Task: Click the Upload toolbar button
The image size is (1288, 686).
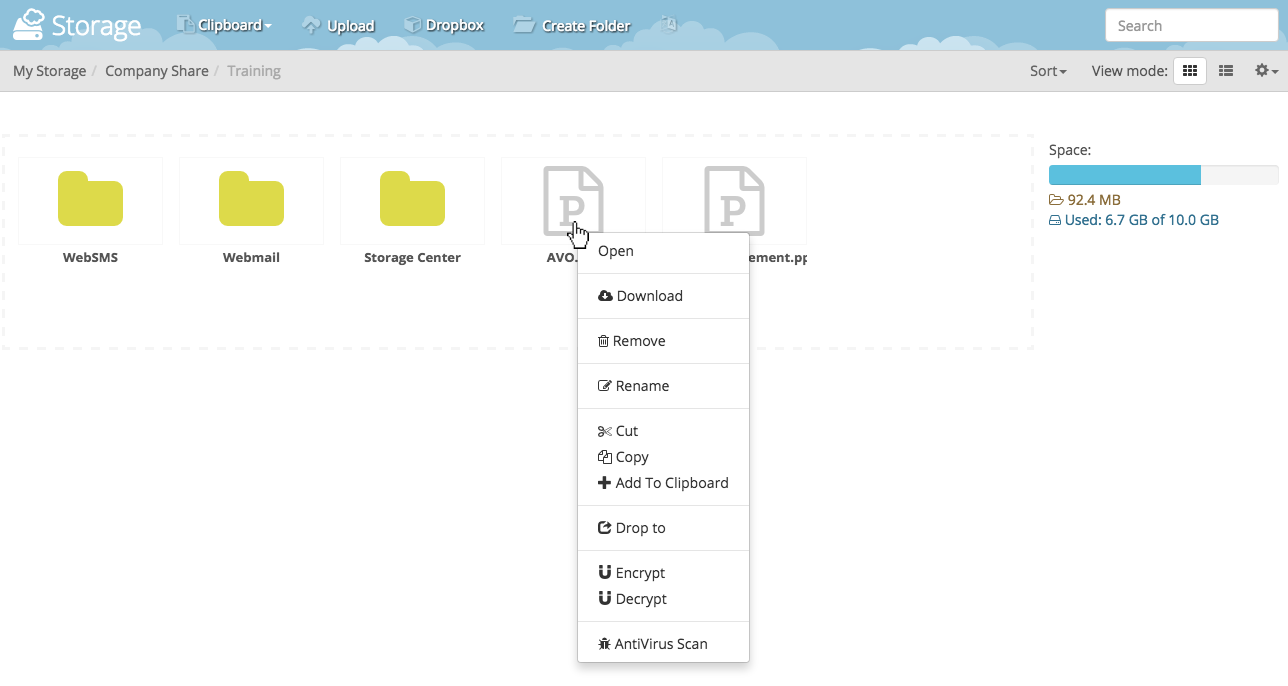Action: pyautogui.click(x=338, y=25)
